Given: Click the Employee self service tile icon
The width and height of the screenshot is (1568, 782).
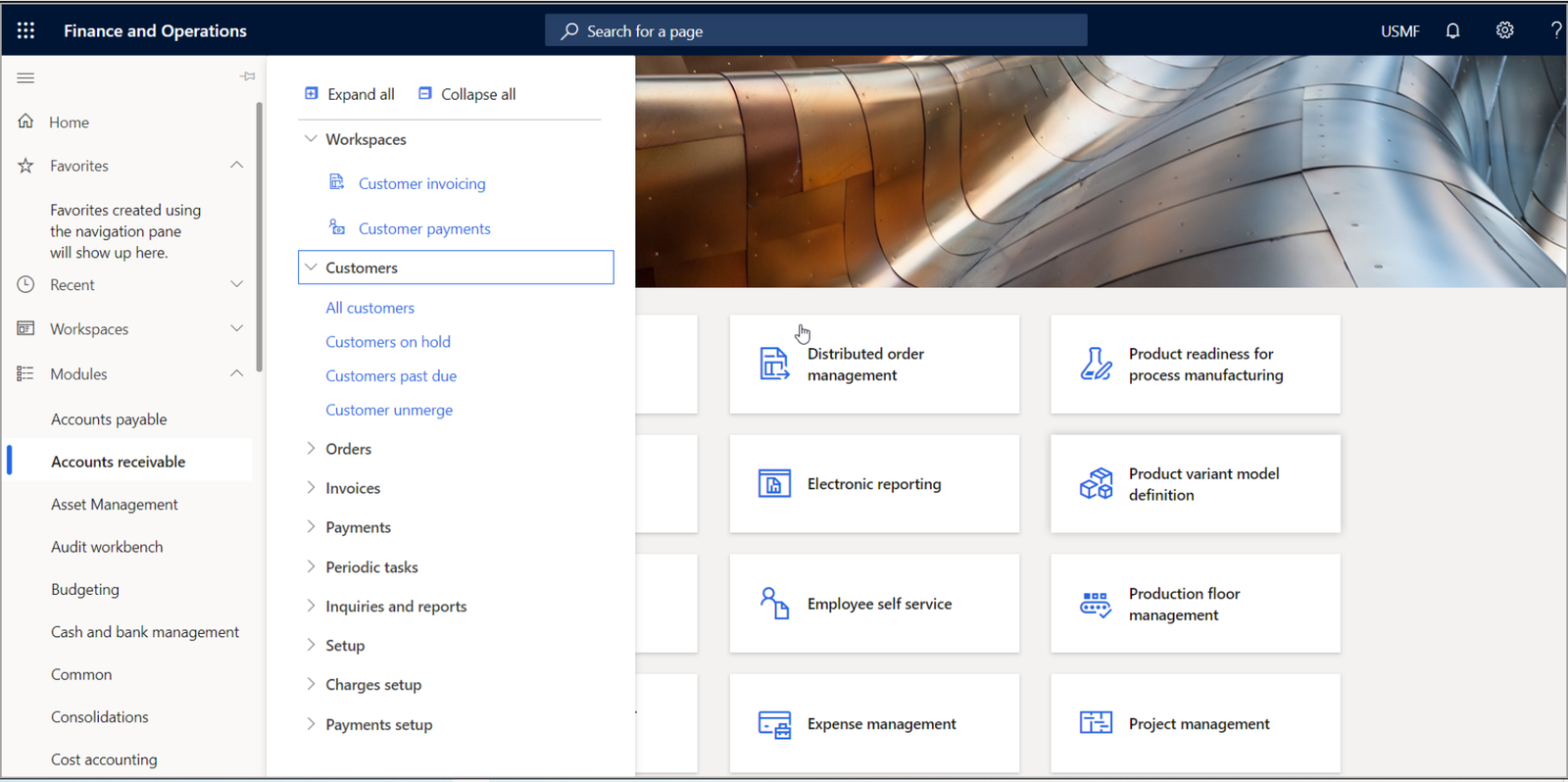Looking at the screenshot, I should [x=774, y=604].
